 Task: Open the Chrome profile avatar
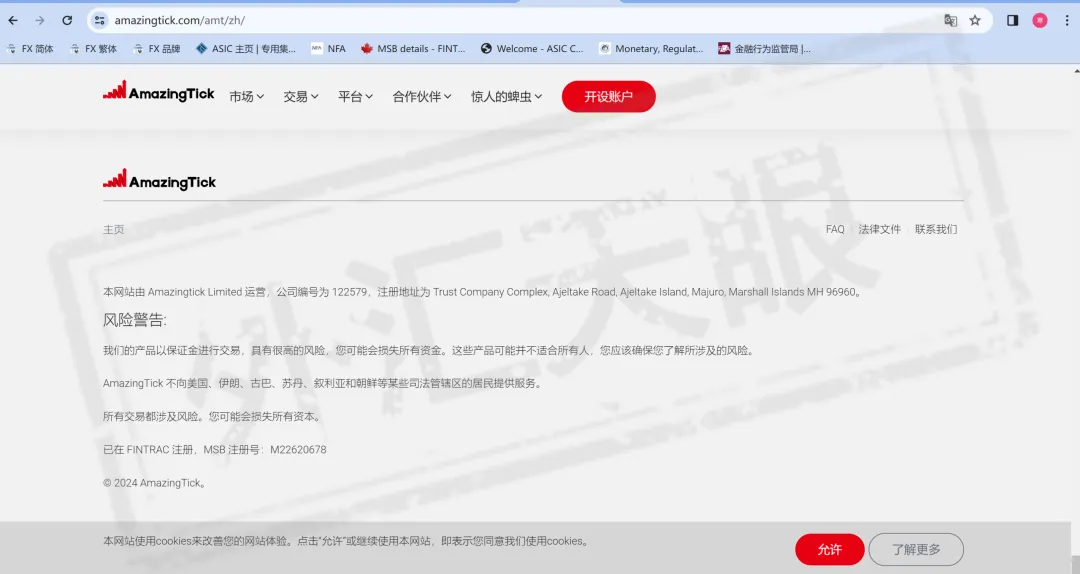[1040, 21]
